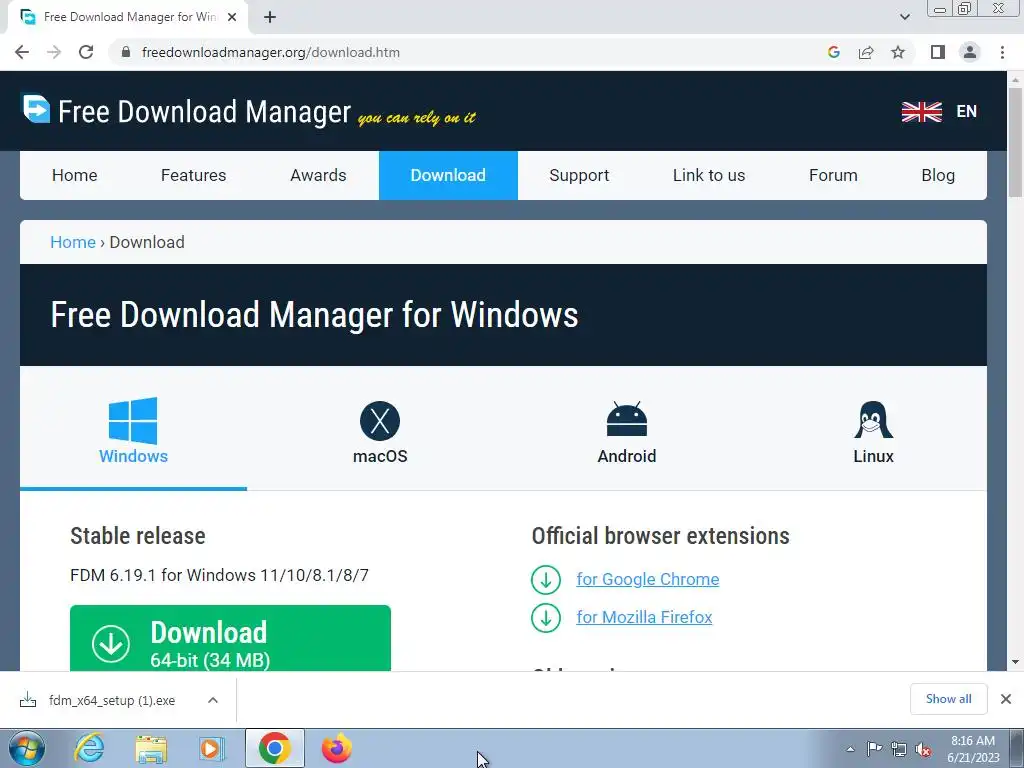Image resolution: width=1024 pixels, height=768 pixels.
Task: Click the green Download 64-bit button
Action: 230,638
